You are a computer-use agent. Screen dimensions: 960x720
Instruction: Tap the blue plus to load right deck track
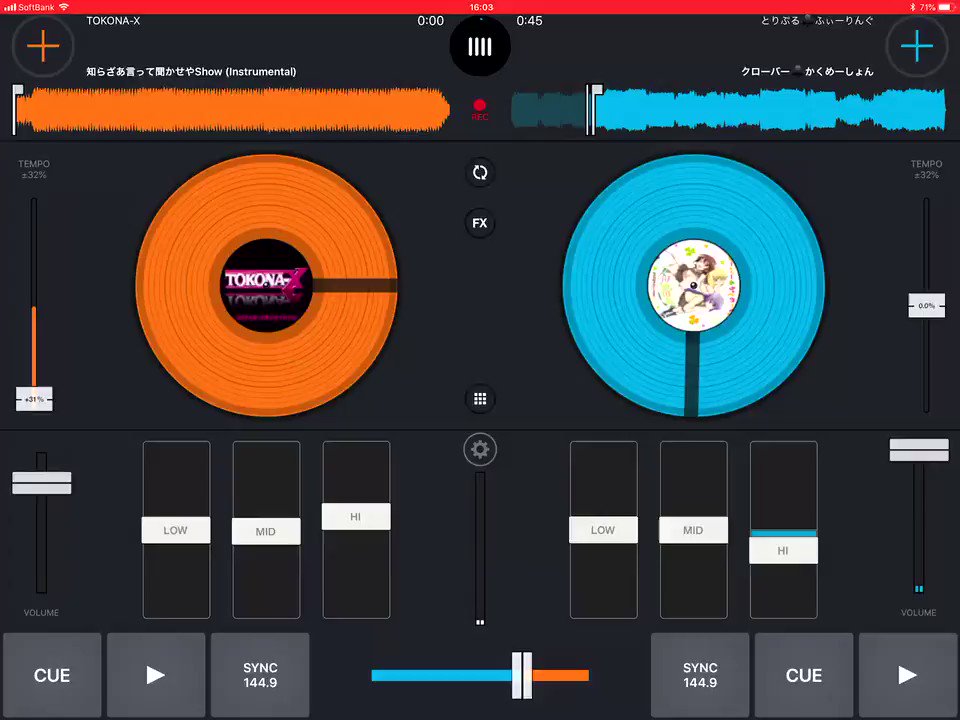(917, 46)
